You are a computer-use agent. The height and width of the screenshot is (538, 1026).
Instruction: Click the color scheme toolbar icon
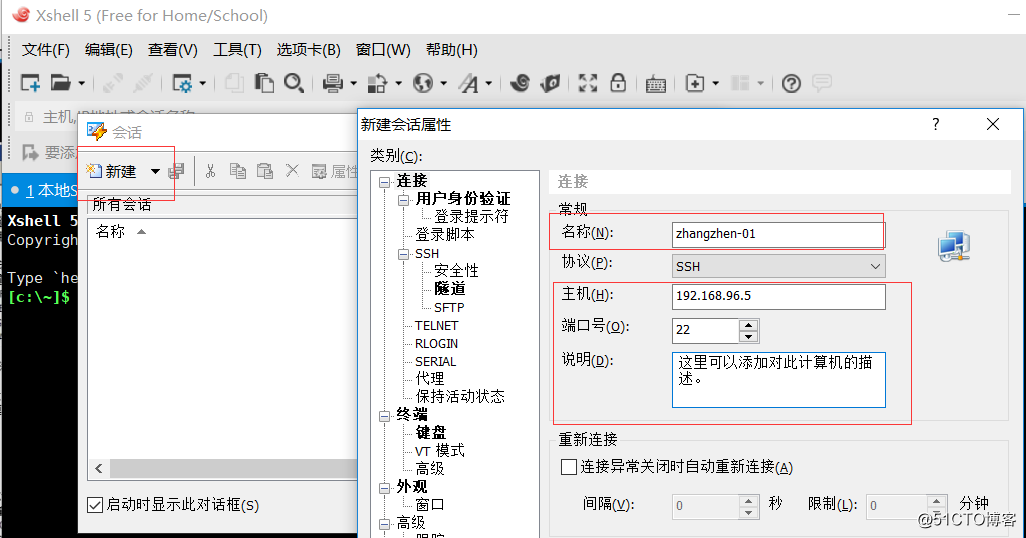pyautogui.click(x=377, y=83)
